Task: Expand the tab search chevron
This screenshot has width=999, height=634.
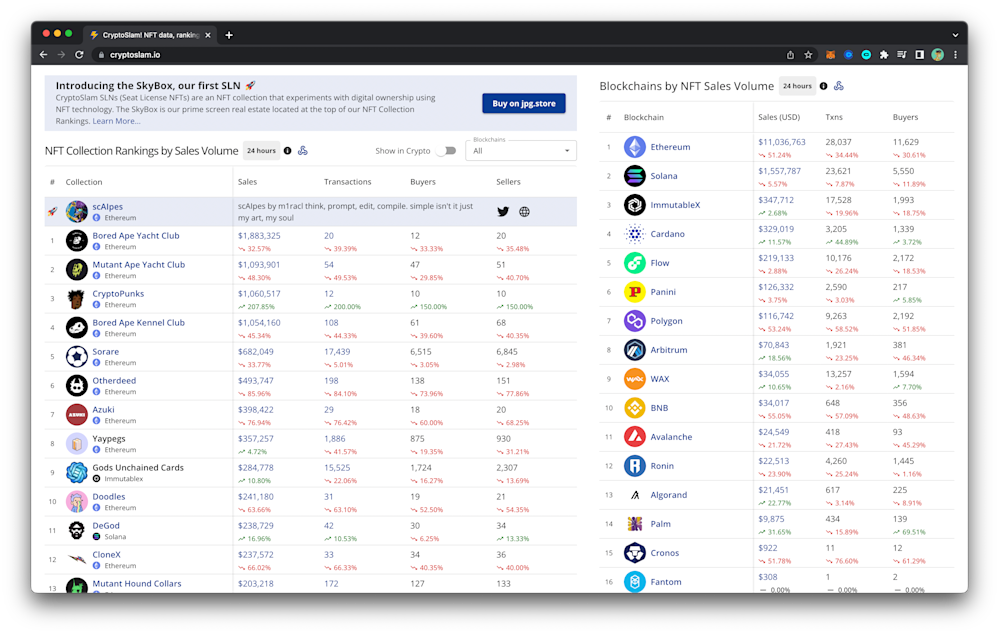Action: 955,35
